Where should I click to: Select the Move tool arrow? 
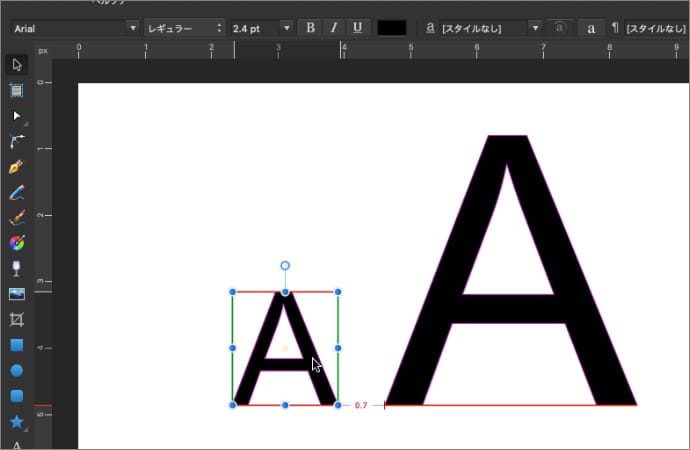[x=16, y=65]
